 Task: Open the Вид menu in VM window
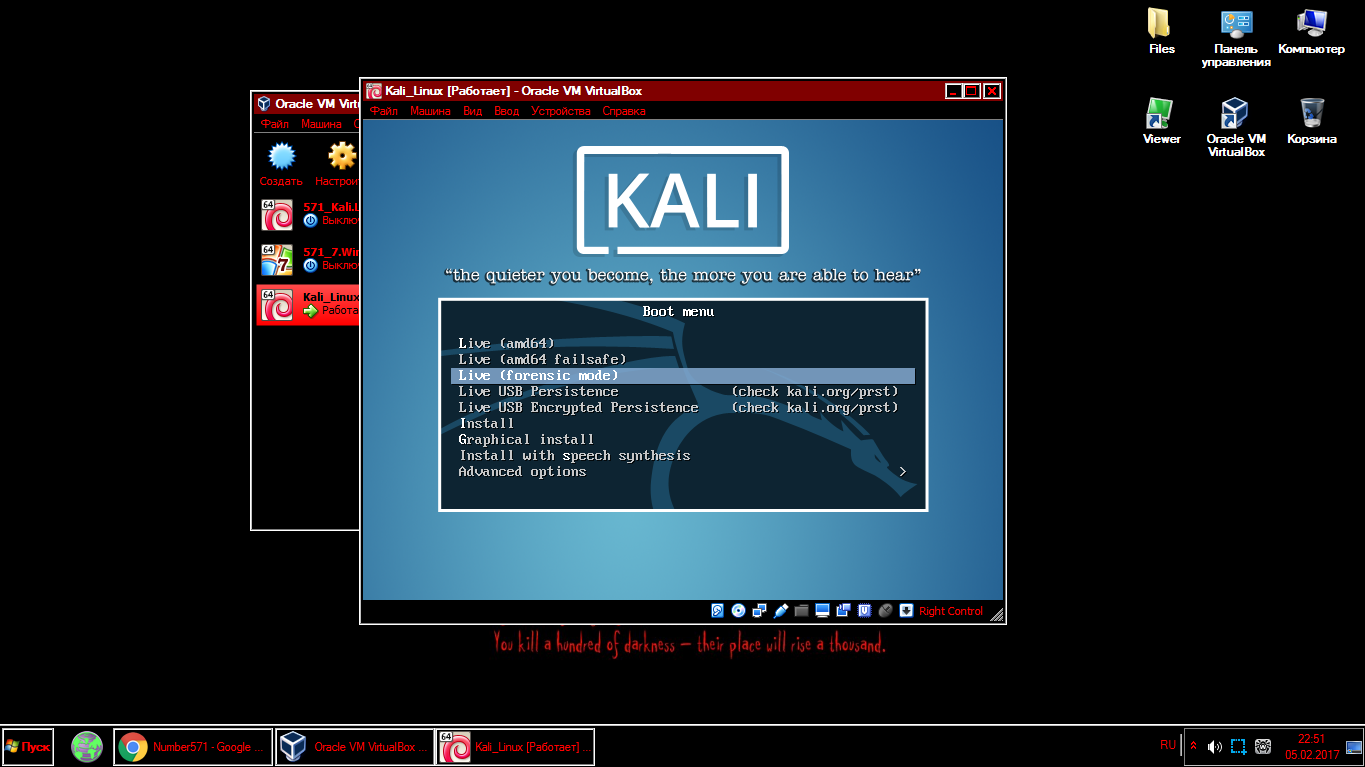(x=473, y=111)
